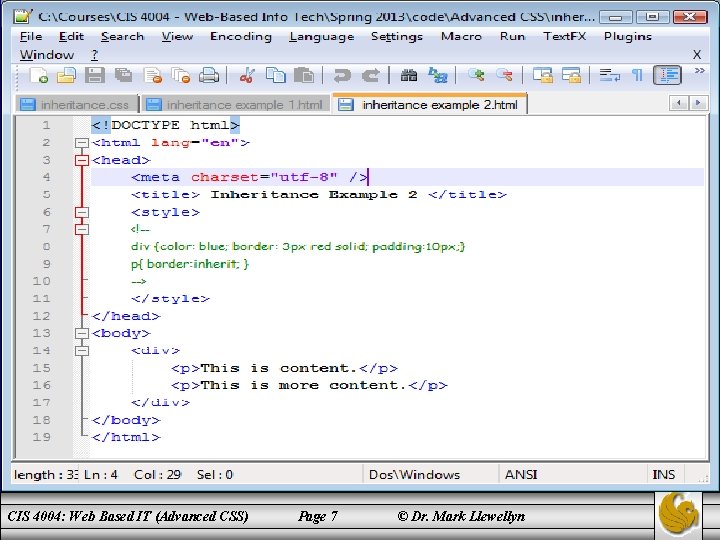The image size is (720, 540).
Task: Open the ? help menu
Action: (x=94, y=55)
